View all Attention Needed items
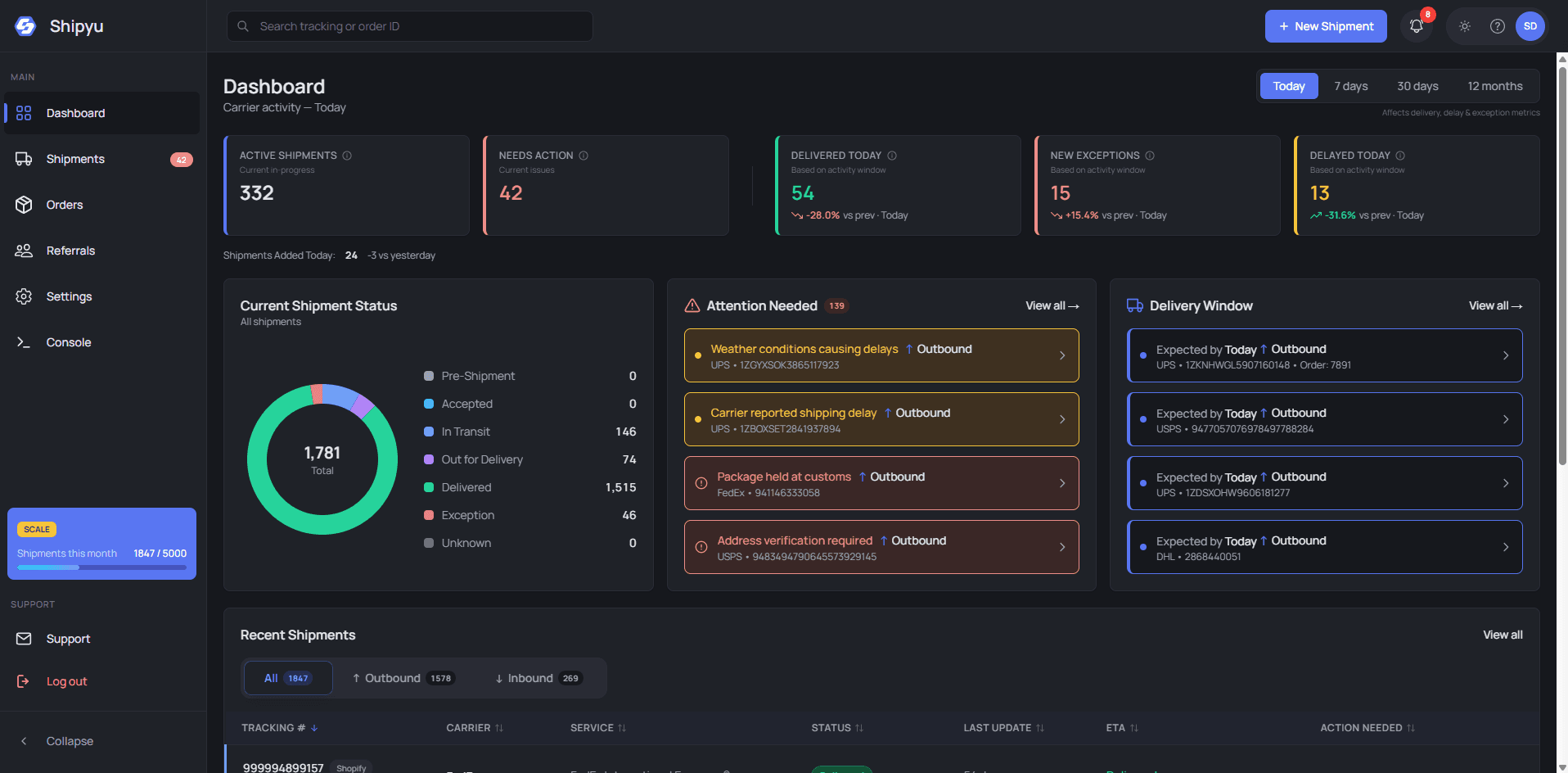The image size is (1568, 773). pos(1052,305)
